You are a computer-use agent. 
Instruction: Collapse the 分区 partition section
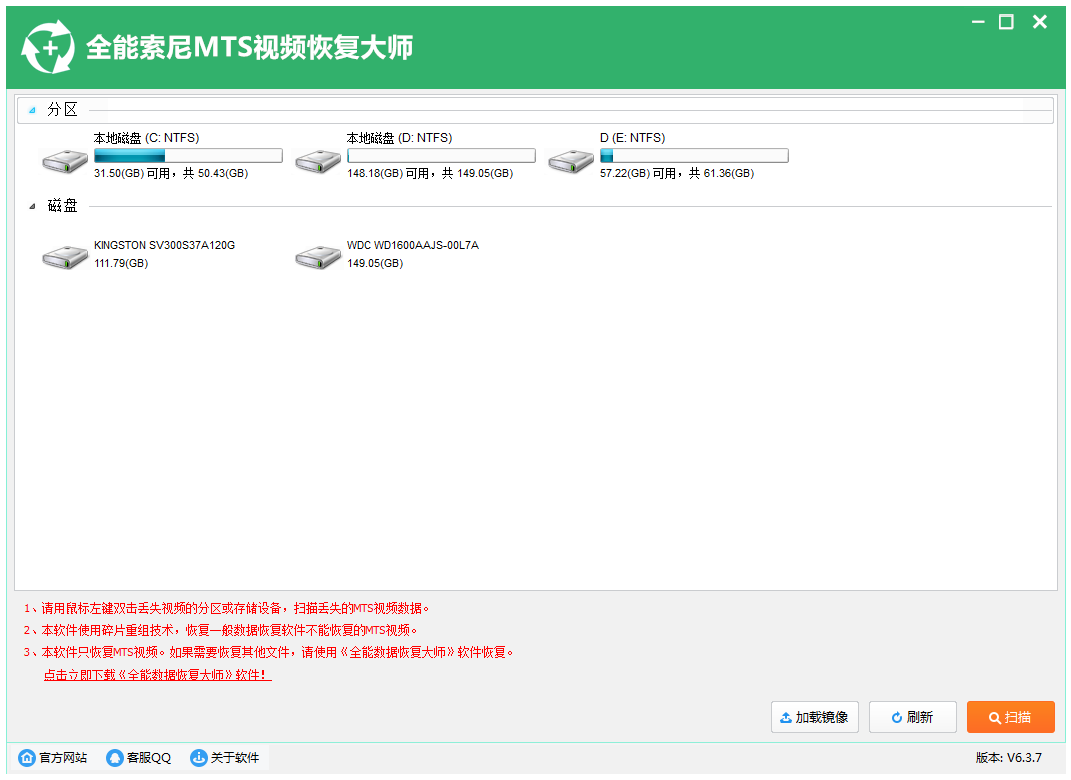pyautogui.click(x=32, y=110)
